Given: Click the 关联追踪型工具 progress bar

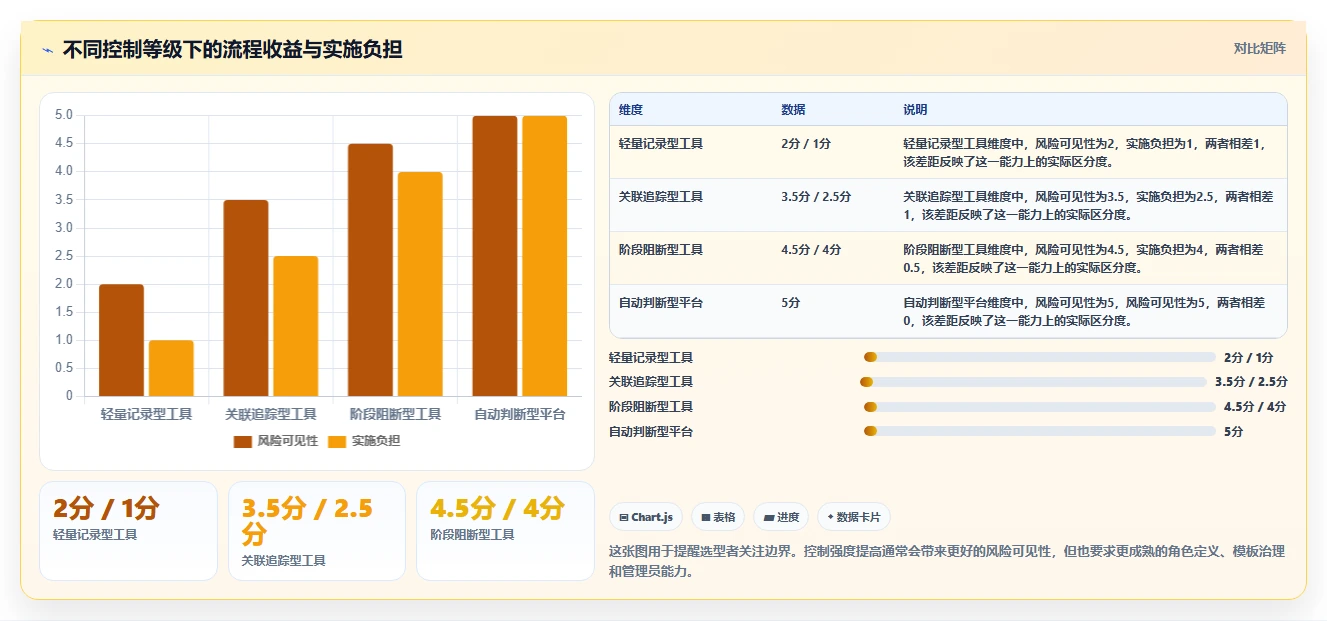Looking at the screenshot, I should coord(1033,382).
